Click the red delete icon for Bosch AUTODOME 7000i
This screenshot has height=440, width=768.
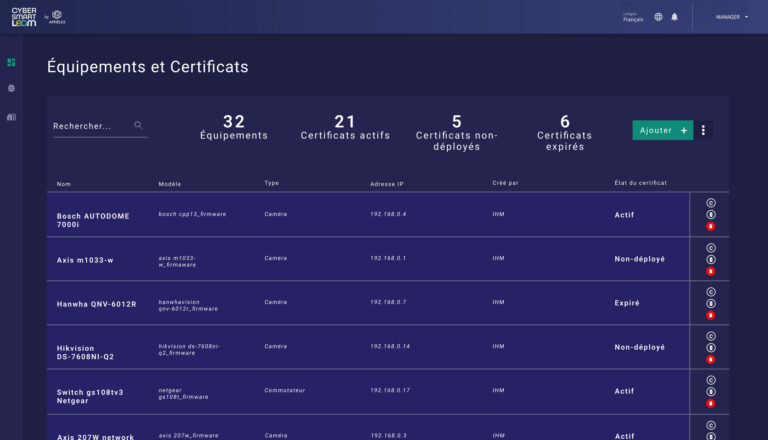coord(711,227)
